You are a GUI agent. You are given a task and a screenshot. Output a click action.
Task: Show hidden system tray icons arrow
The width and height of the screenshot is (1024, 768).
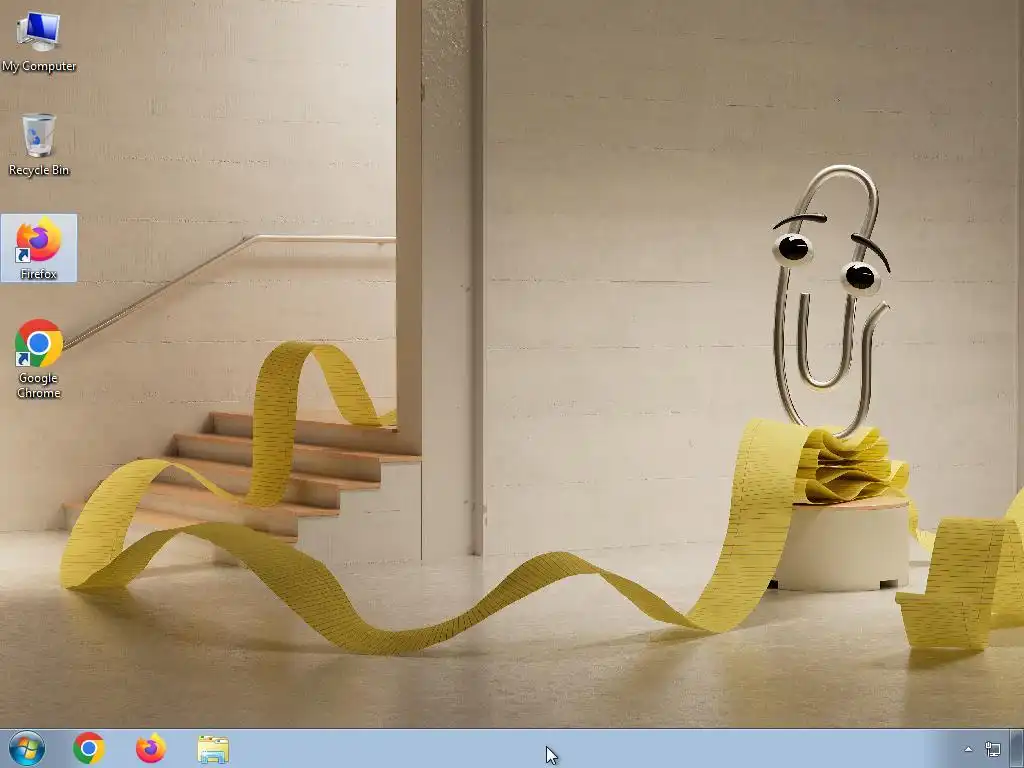(968, 749)
